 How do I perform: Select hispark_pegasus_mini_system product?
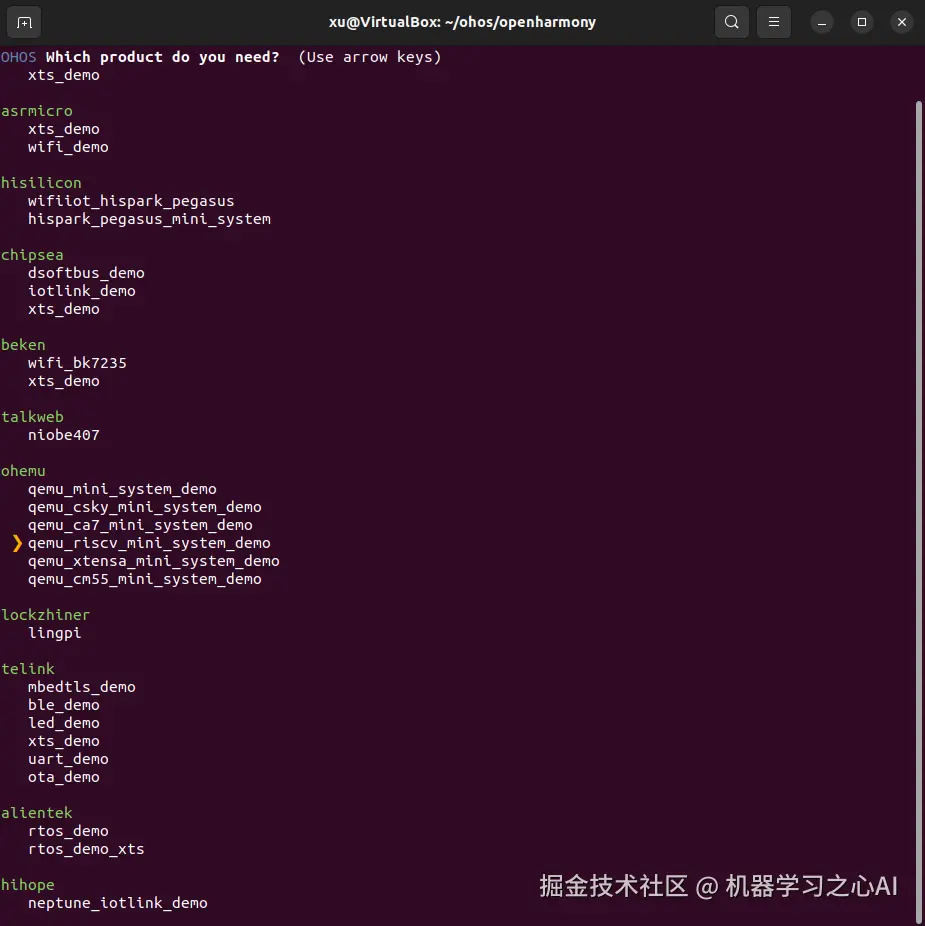[149, 219]
